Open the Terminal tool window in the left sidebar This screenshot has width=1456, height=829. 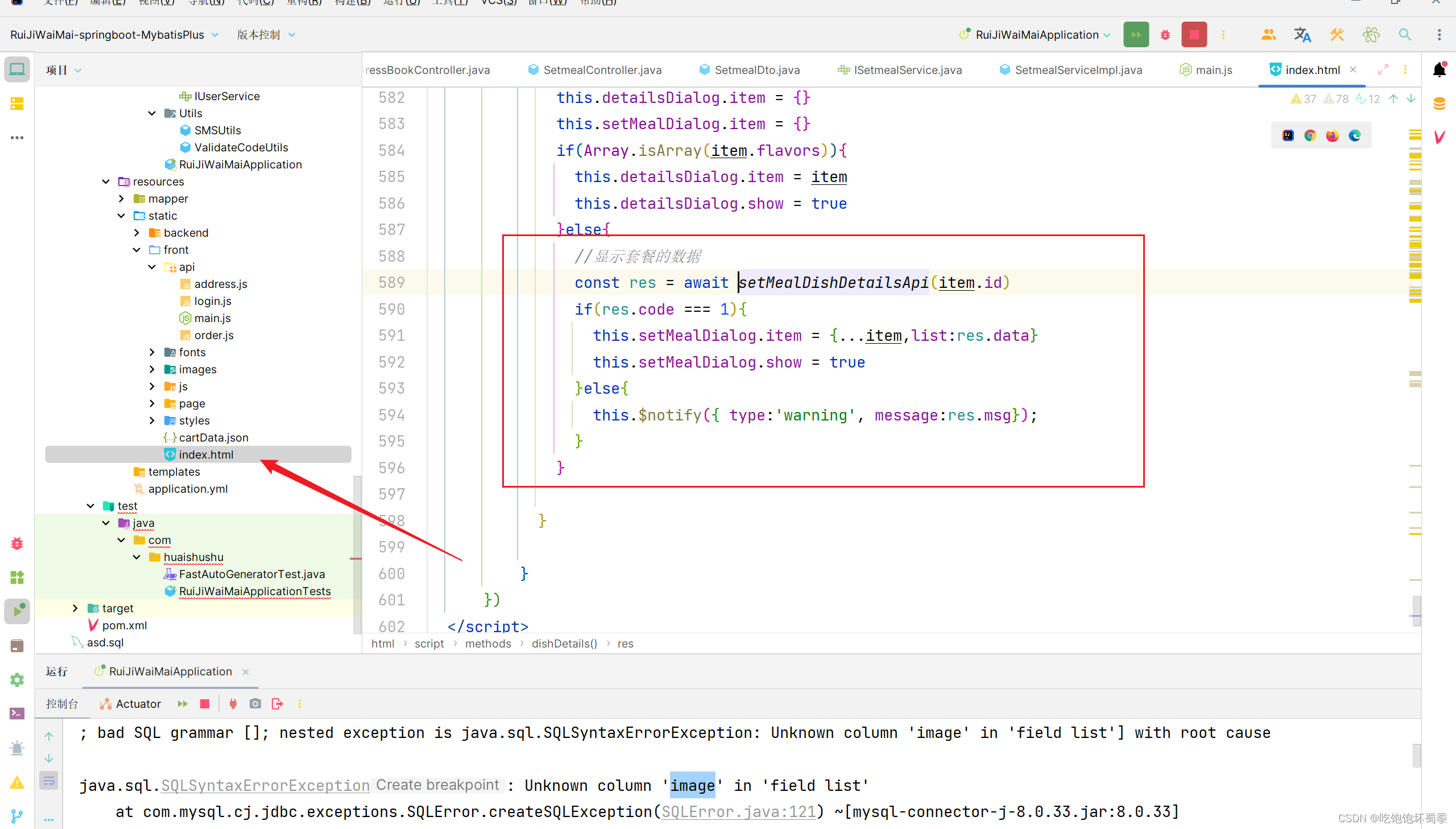17,713
